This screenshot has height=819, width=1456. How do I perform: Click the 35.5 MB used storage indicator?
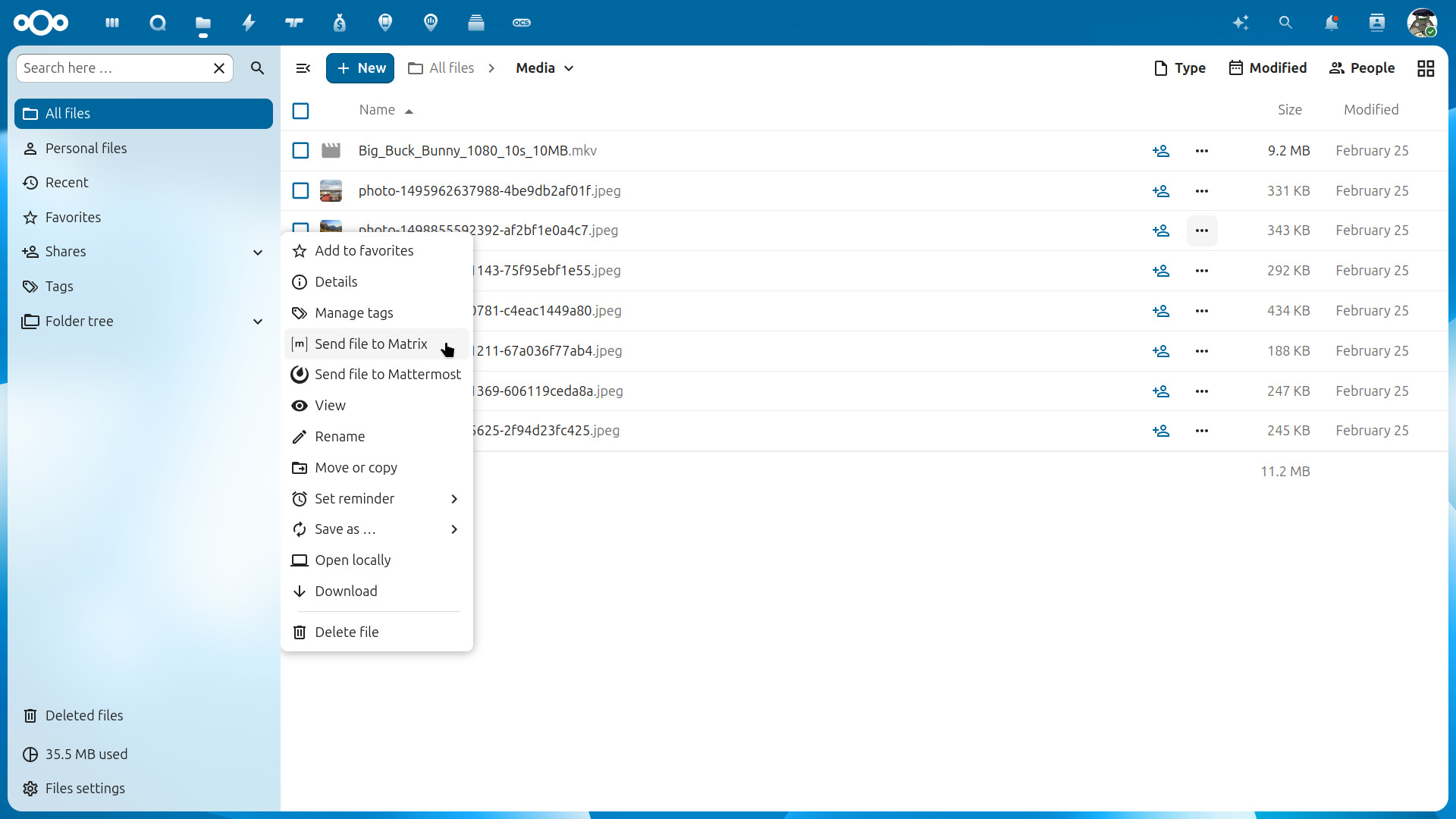[x=86, y=754]
